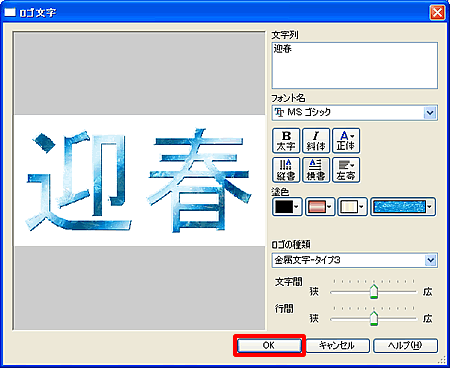This screenshot has width=450, height=368.
Task: Expand the ロゴの種類 dropdown
Action: tap(430, 260)
